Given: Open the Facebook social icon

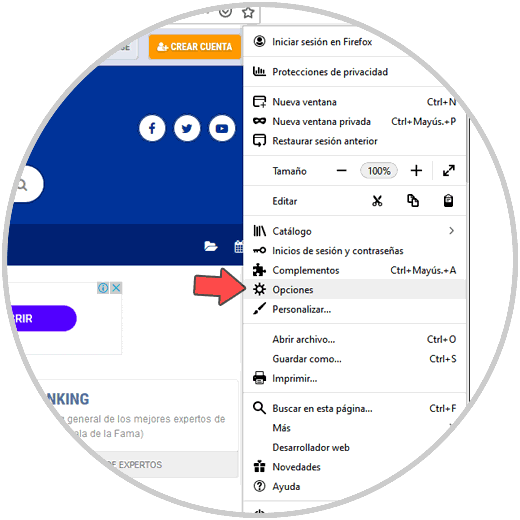Looking at the screenshot, I should [x=152, y=128].
